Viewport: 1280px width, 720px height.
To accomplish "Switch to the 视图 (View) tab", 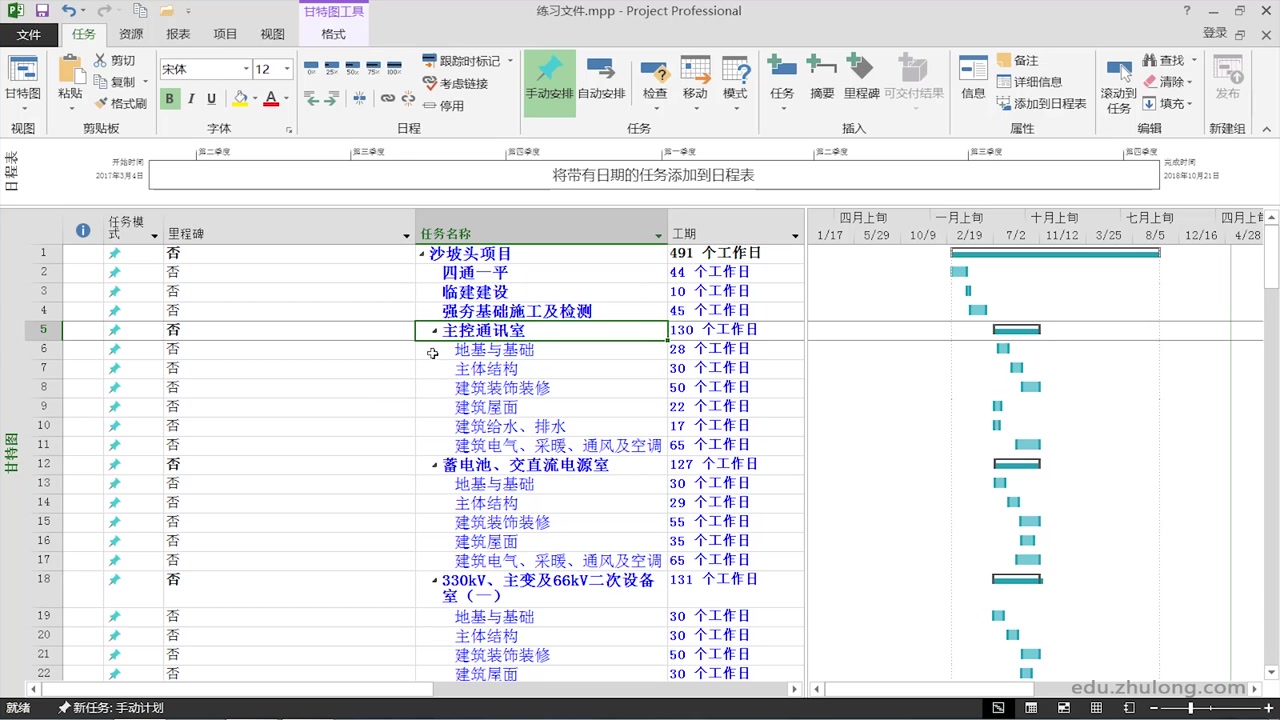I will coord(272,34).
